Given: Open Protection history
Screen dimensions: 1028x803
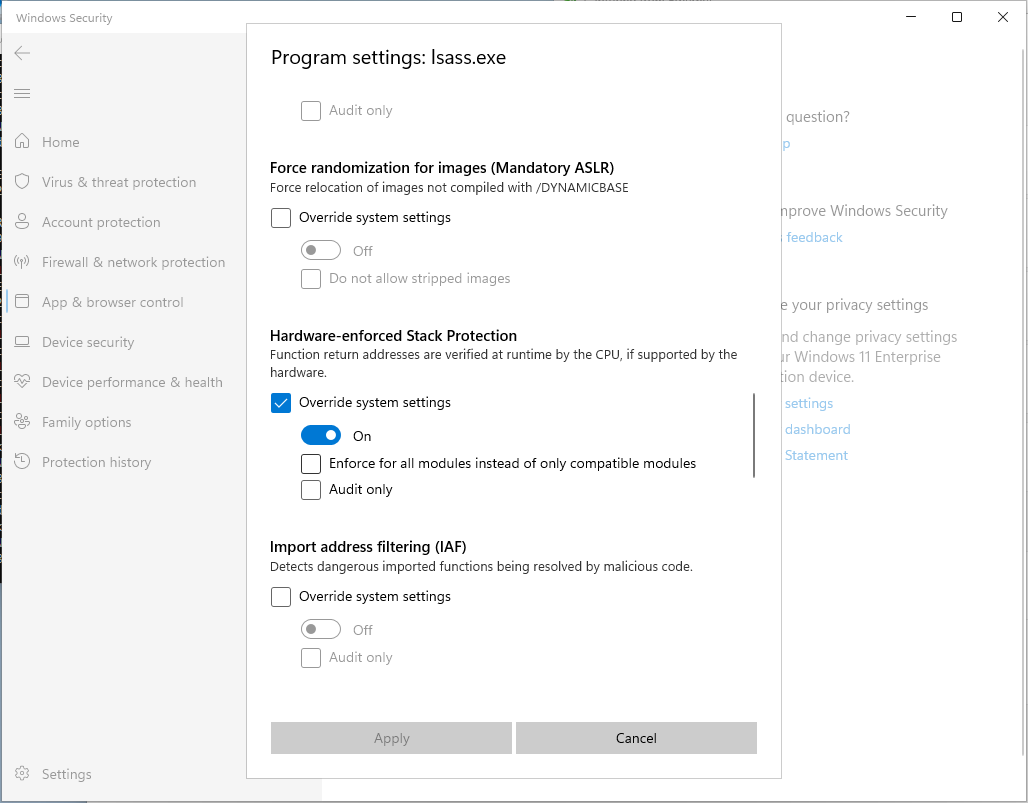Looking at the screenshot, I should pos(96,462).
